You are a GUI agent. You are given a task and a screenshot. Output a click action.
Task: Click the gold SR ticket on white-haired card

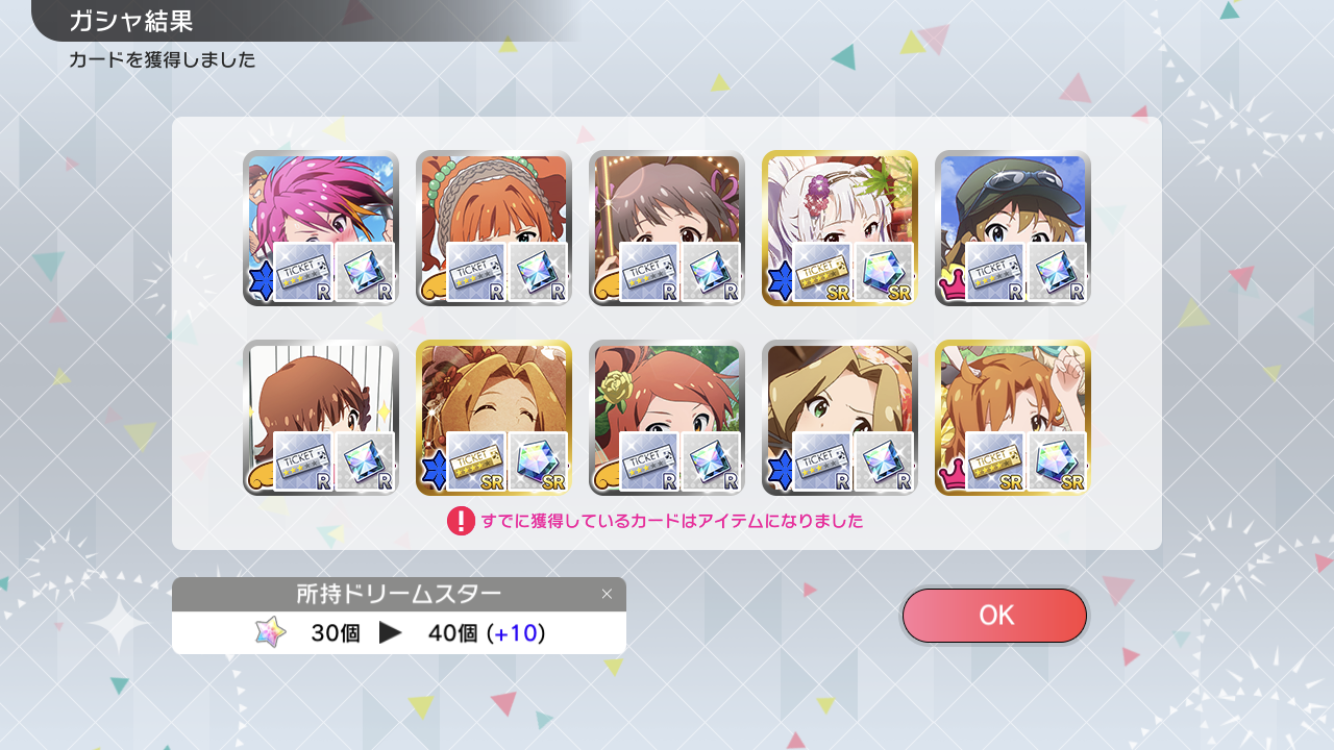pos(822,272)
